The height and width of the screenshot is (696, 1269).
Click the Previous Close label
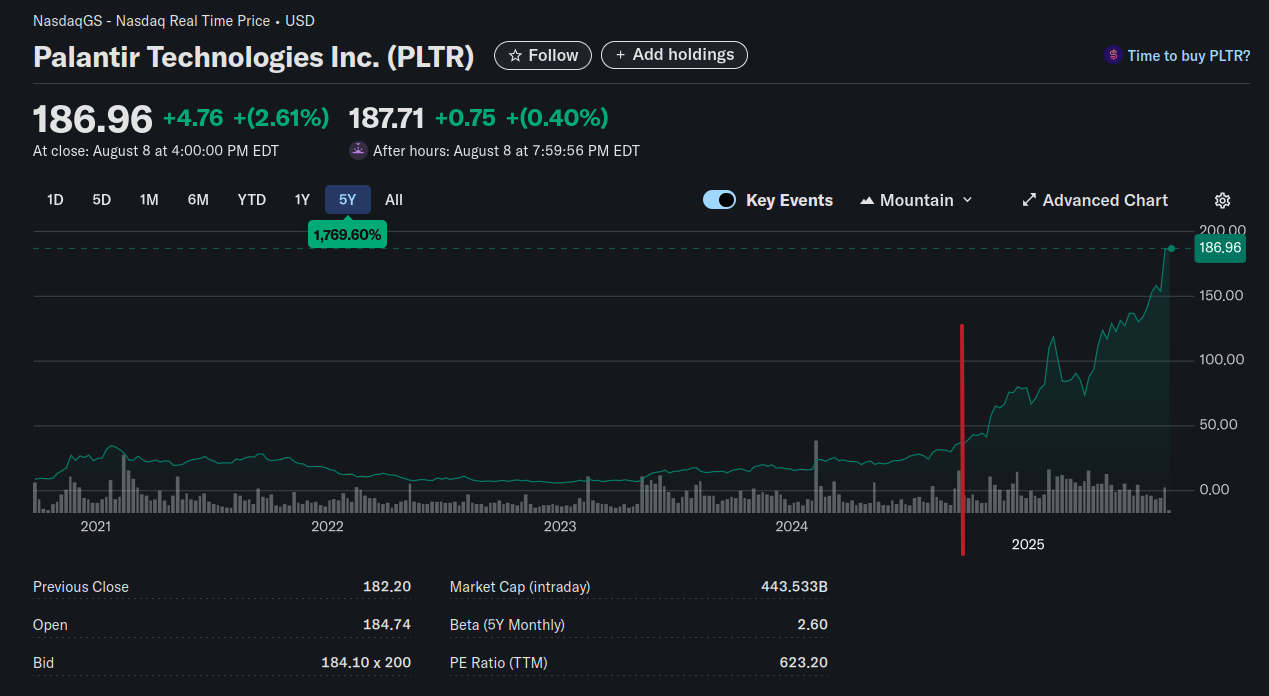[x=81, y=587]
